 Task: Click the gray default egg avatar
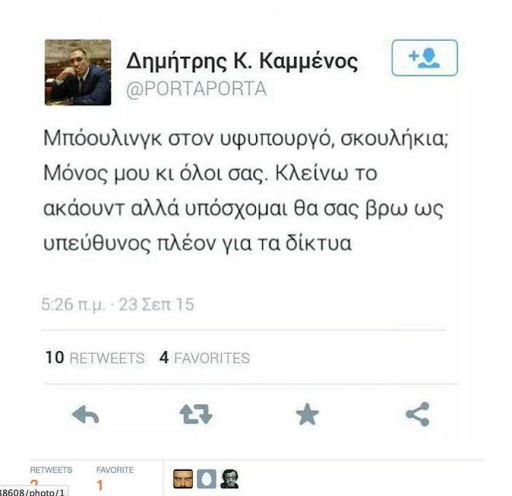click(206, 479)
